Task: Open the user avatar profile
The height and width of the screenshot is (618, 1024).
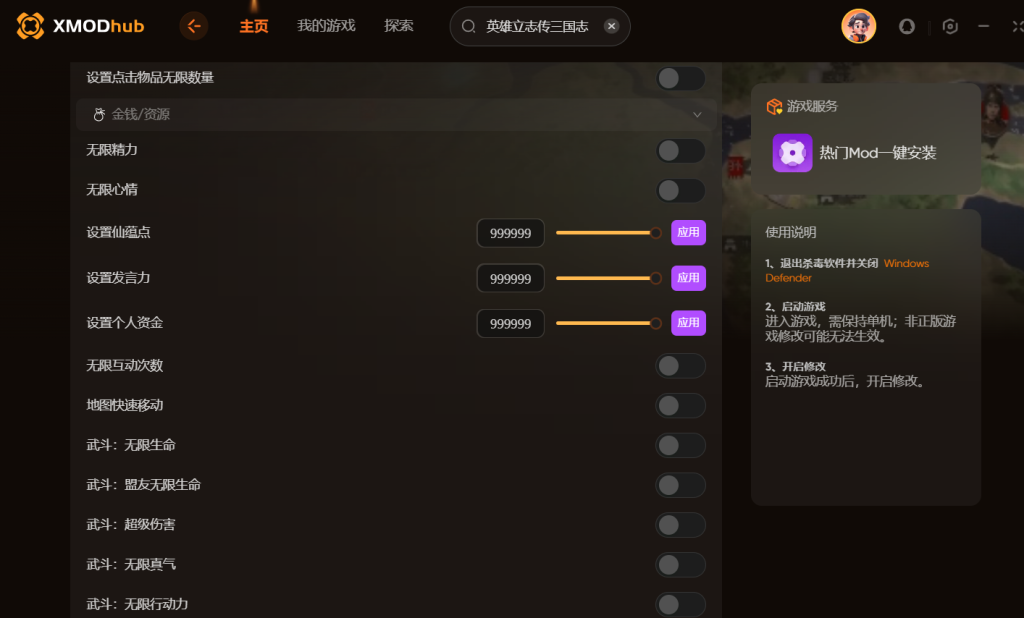Action: pos(858,26)
